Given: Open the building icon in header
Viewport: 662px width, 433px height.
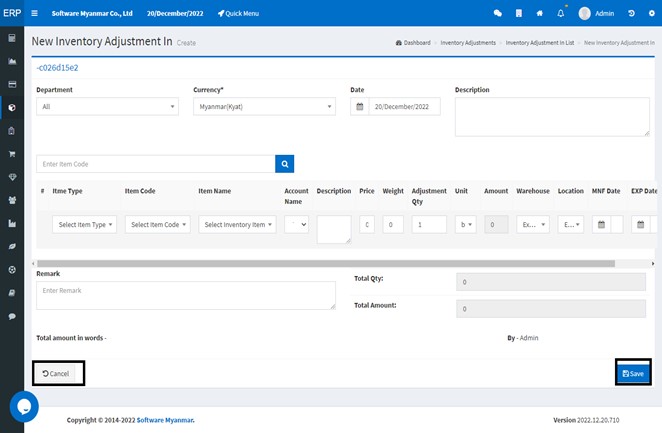Looking at the screenshot, I should coord(519,13).
